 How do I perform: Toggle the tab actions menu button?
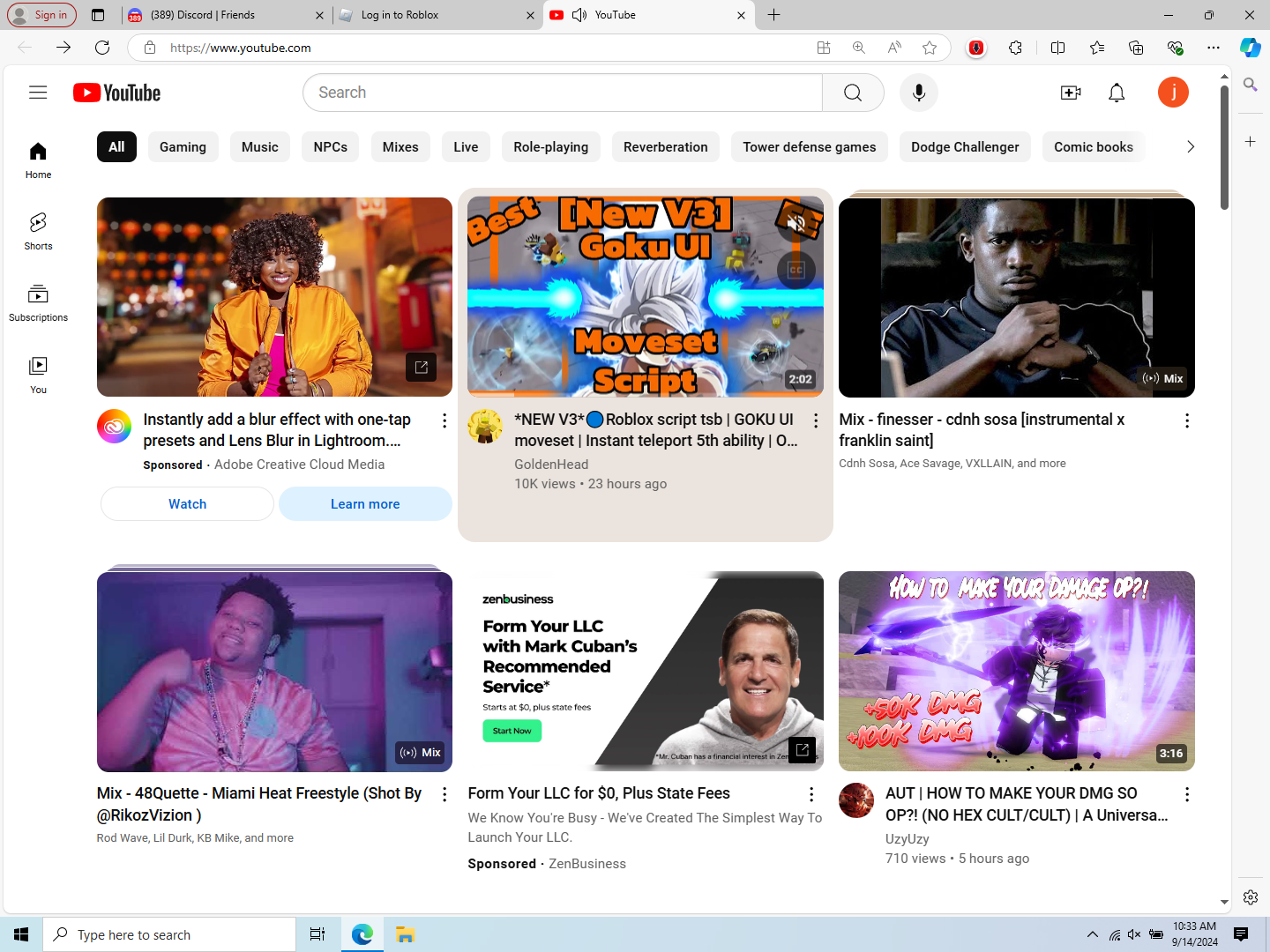[98, 15]
